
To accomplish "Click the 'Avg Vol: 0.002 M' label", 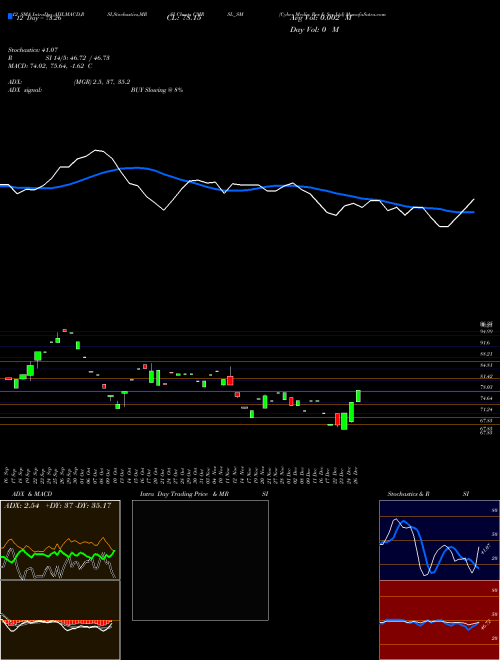I will click(x=320, y=19).
